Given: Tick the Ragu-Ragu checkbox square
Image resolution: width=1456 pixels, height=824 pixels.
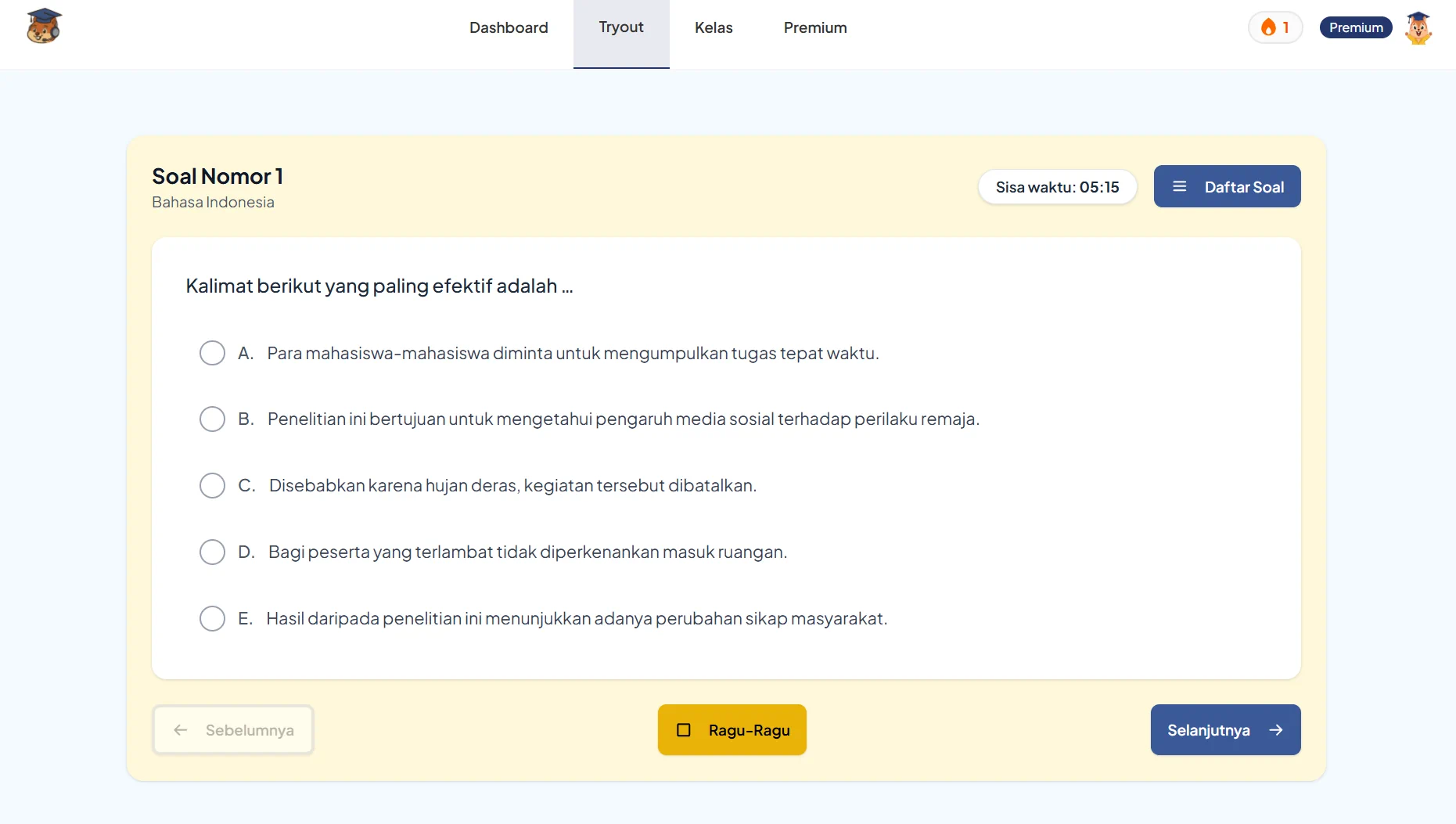Looking at the screenshot, I should pyautogui.click(x=684, y=730).
